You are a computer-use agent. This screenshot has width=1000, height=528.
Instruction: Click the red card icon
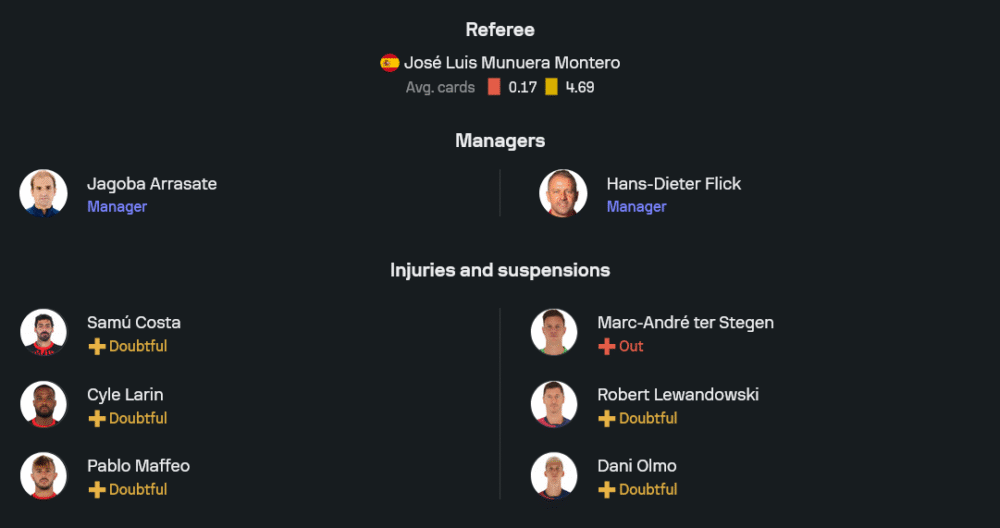494,87
